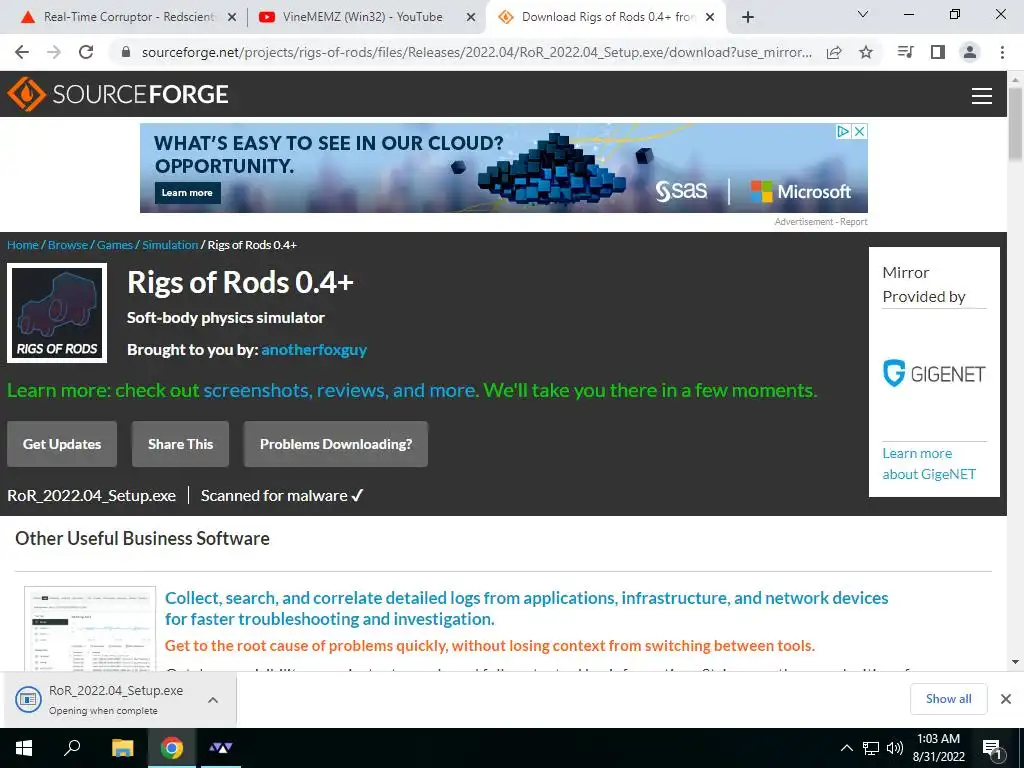1024x768 pixels.
Task: Open the taskbar clock and date
Action: point(938,748)
